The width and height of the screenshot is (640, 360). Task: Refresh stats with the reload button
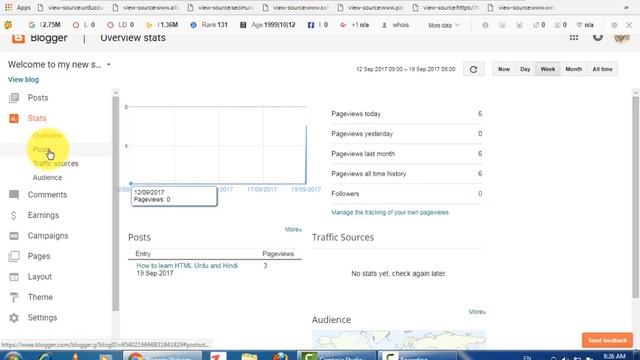click(x=473, y=69)
